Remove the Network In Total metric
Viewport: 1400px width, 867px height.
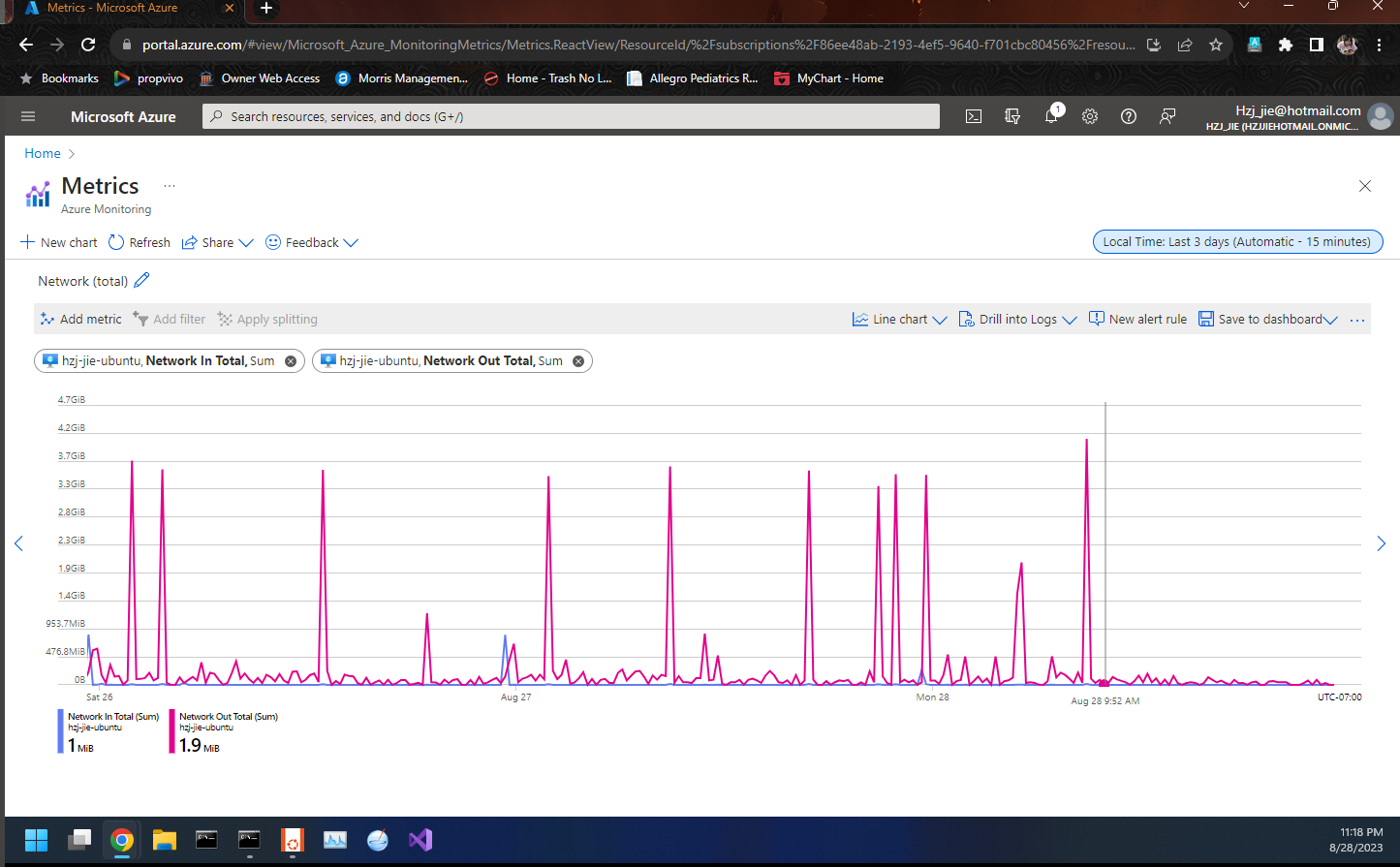point(289,360)
